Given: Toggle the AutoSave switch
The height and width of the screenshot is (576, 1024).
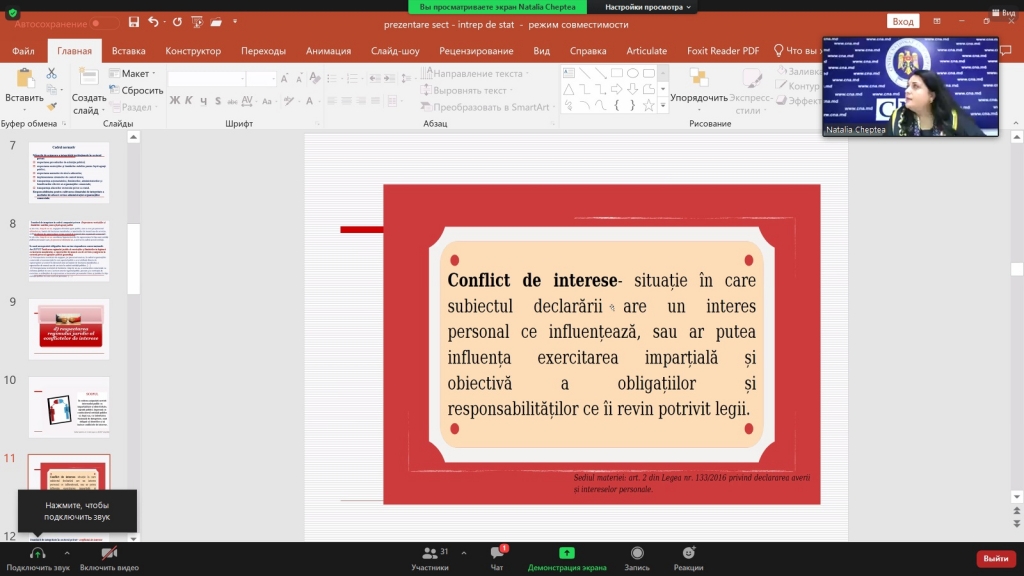Looking at the screenshot, I should click(x=104, y=22).
